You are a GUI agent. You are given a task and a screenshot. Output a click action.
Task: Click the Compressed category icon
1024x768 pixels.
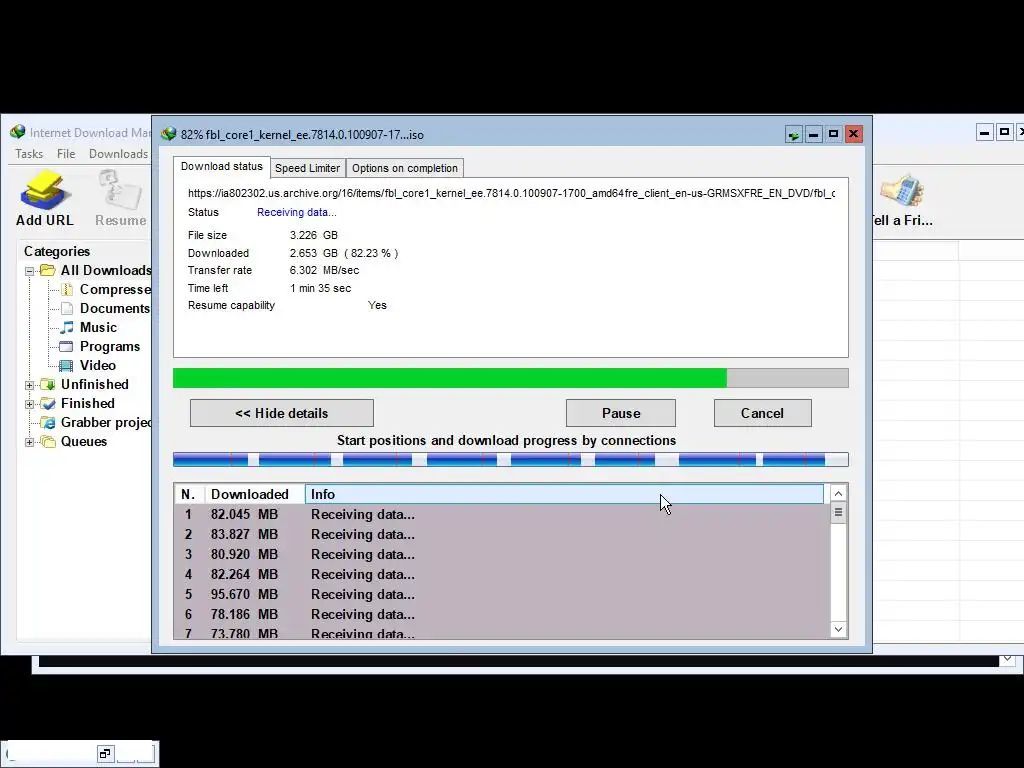coord(67,289)
